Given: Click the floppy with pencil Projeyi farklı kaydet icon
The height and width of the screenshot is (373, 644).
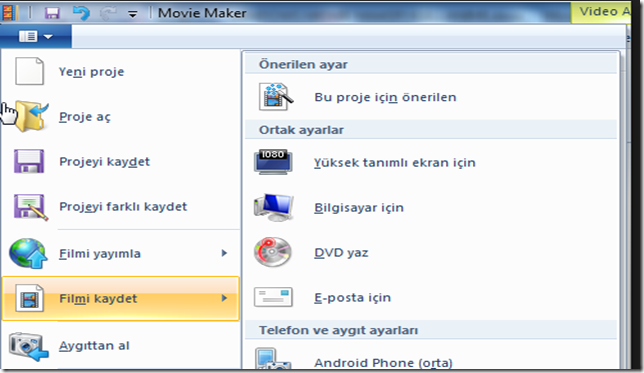Looking at the screenshot, I should [x=31, y=207].
